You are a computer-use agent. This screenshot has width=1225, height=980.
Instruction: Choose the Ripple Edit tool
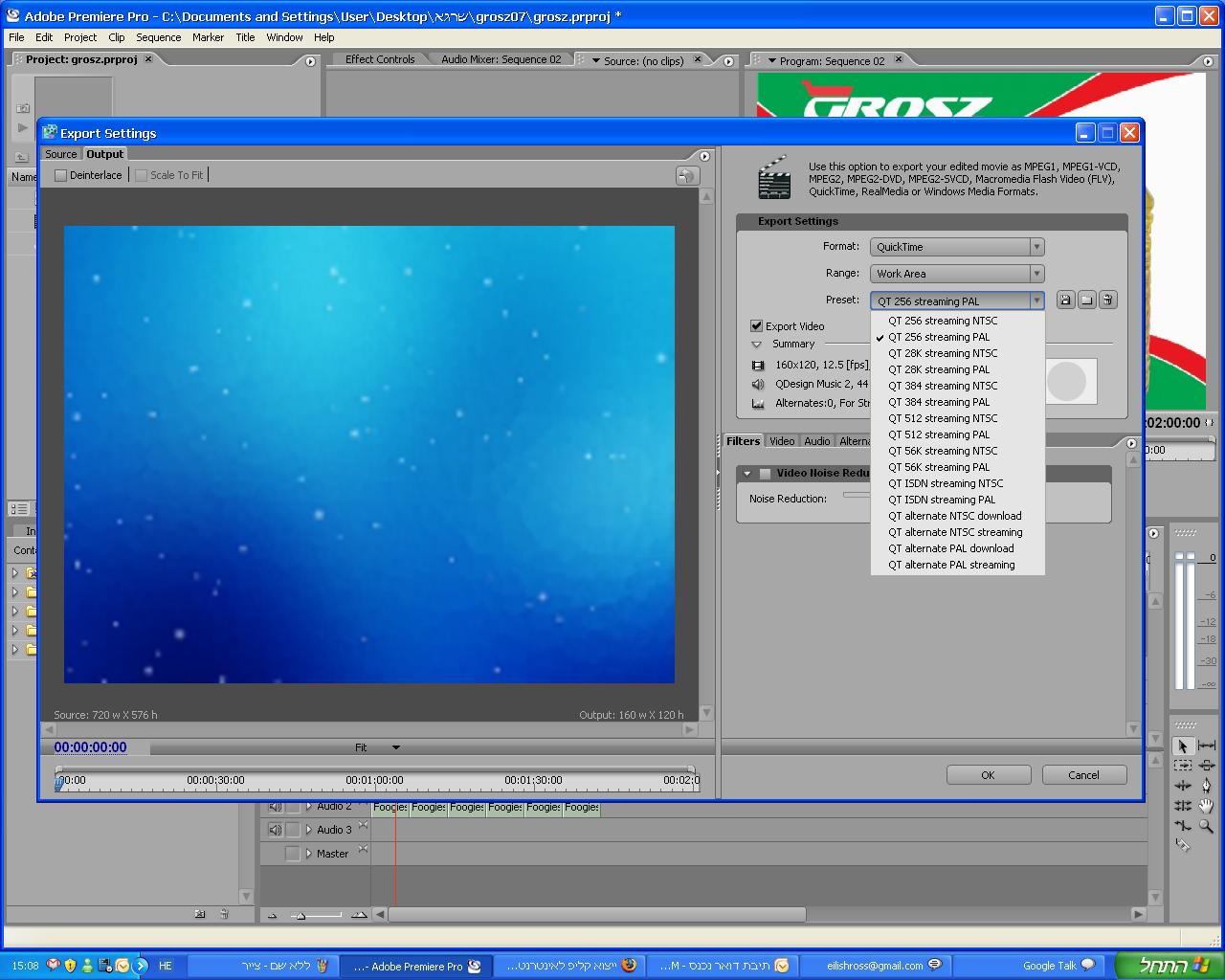[1183, 786]
